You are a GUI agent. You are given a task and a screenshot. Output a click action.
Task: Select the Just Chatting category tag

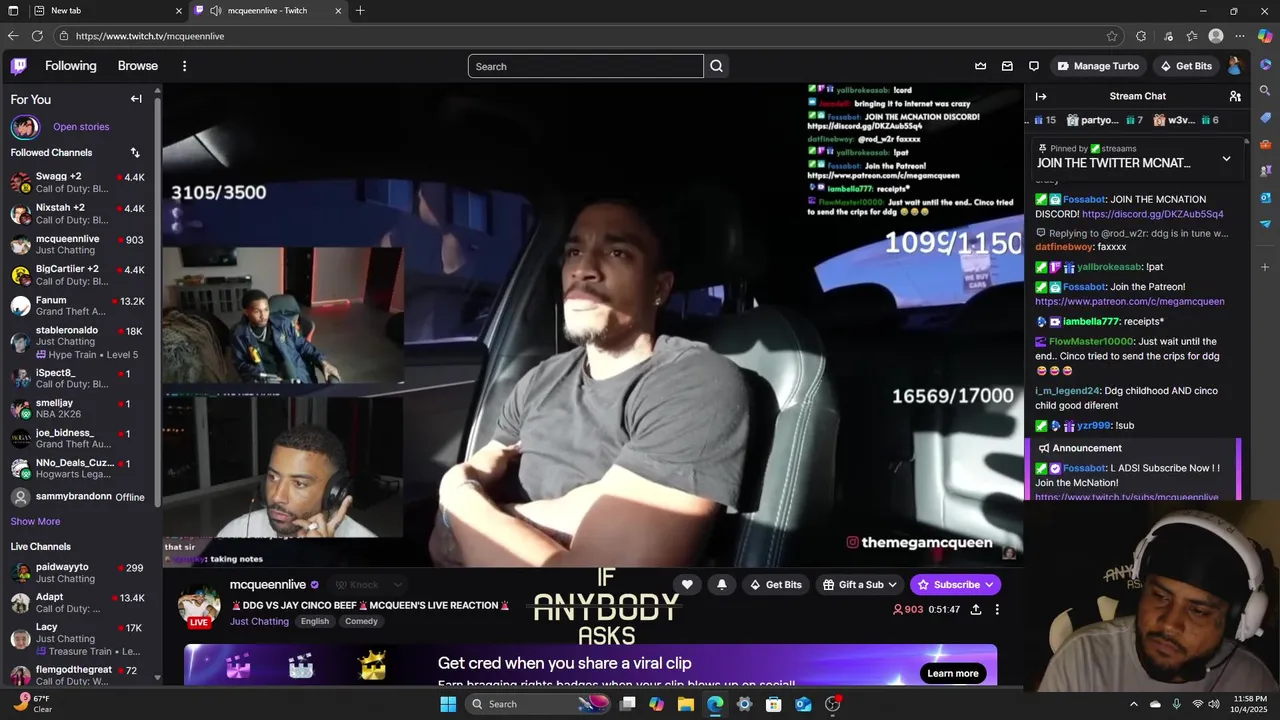click(259, 621)
